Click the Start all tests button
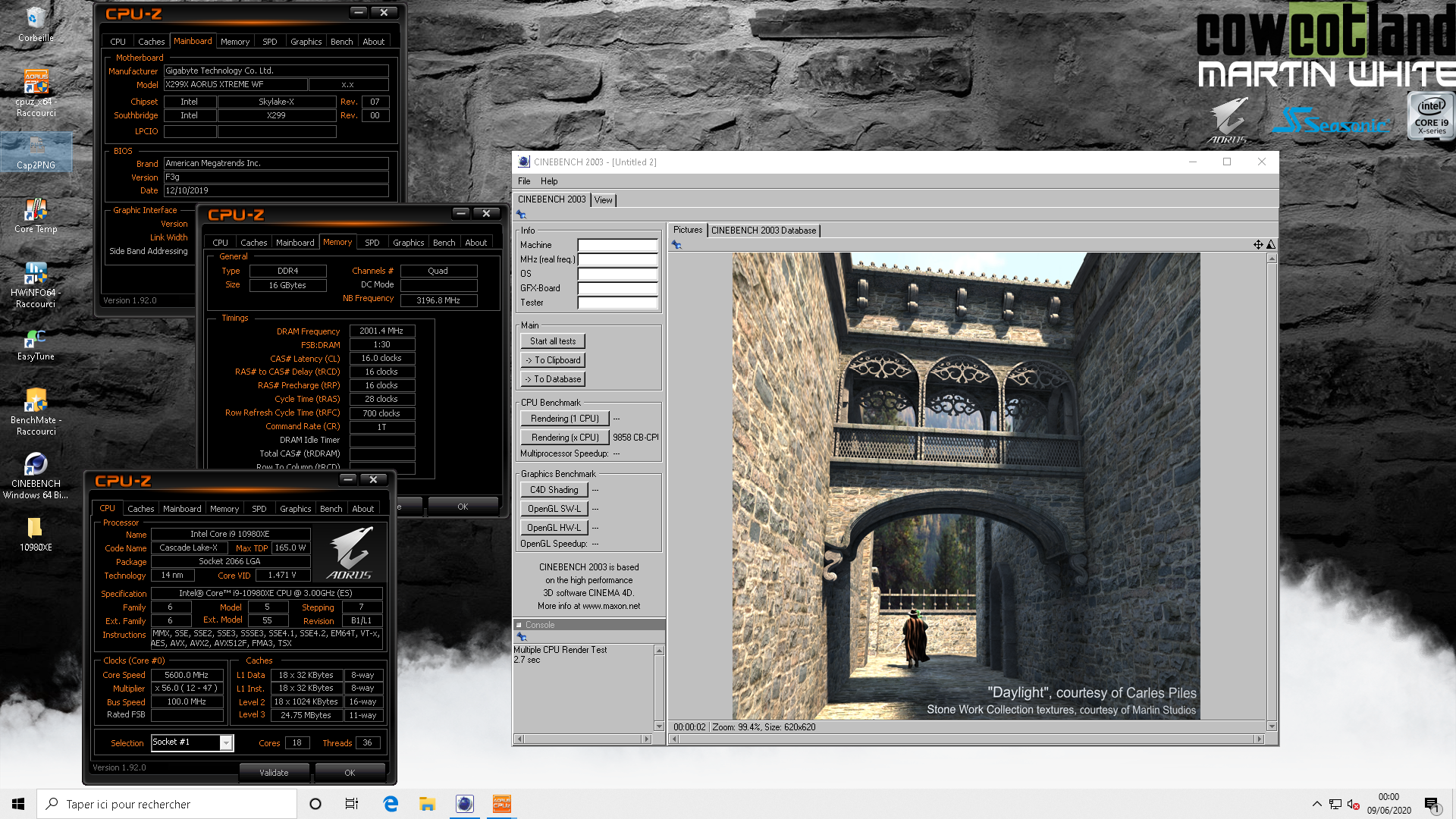The image size is (1456, 819). coord(552,341)
